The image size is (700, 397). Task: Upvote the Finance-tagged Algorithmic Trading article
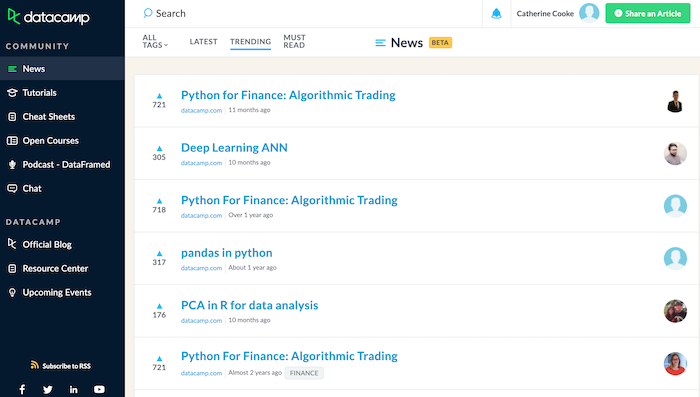[x=159, y=359]
